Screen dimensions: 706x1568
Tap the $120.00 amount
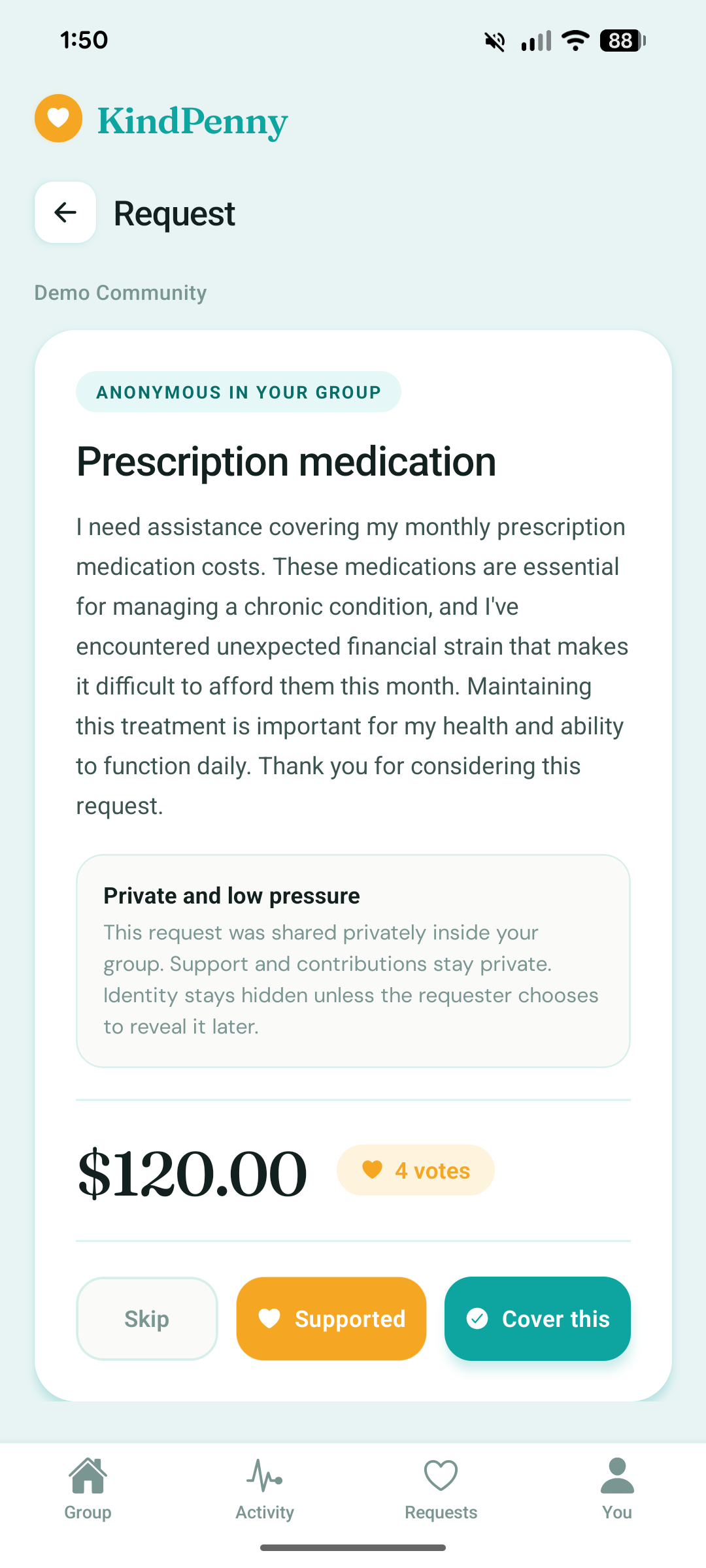pos(192,1173)
